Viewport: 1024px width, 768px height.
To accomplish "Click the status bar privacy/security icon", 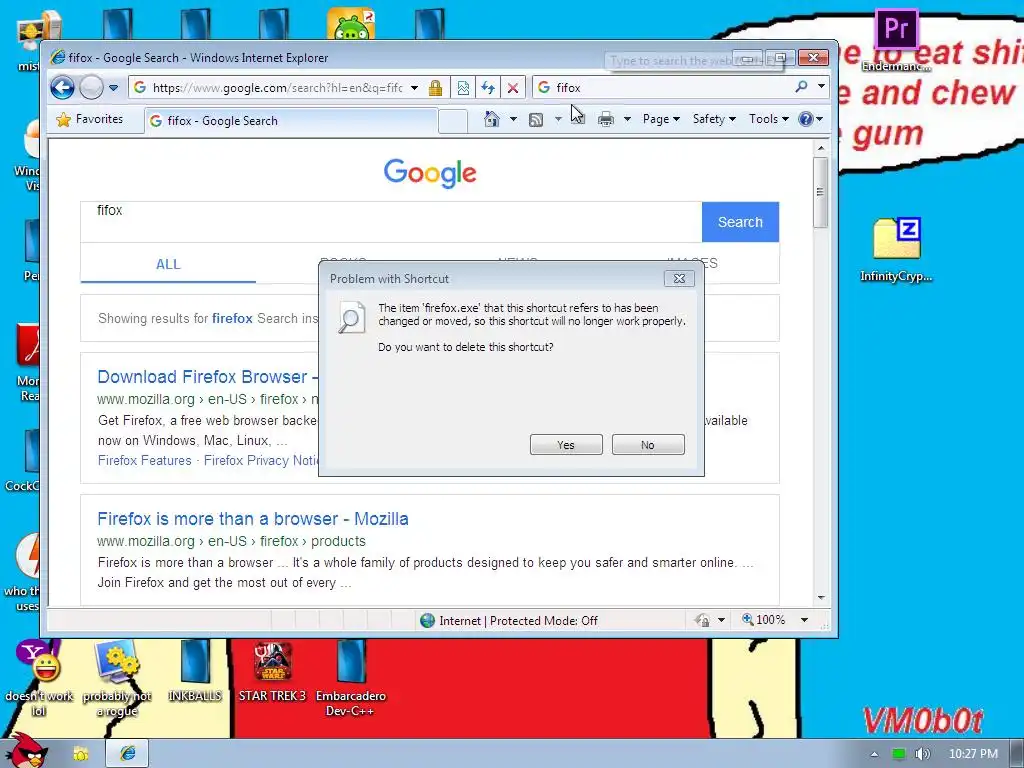I will (x=703, y=620).
